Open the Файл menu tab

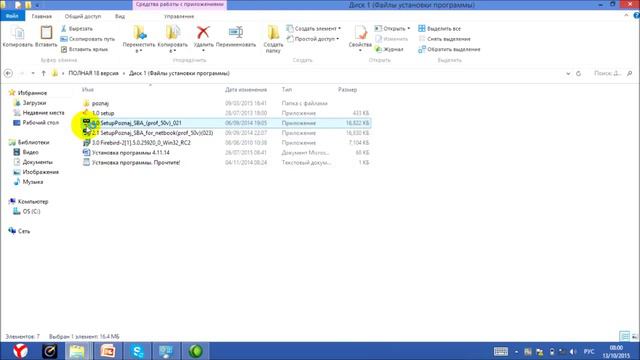[12, 16]
